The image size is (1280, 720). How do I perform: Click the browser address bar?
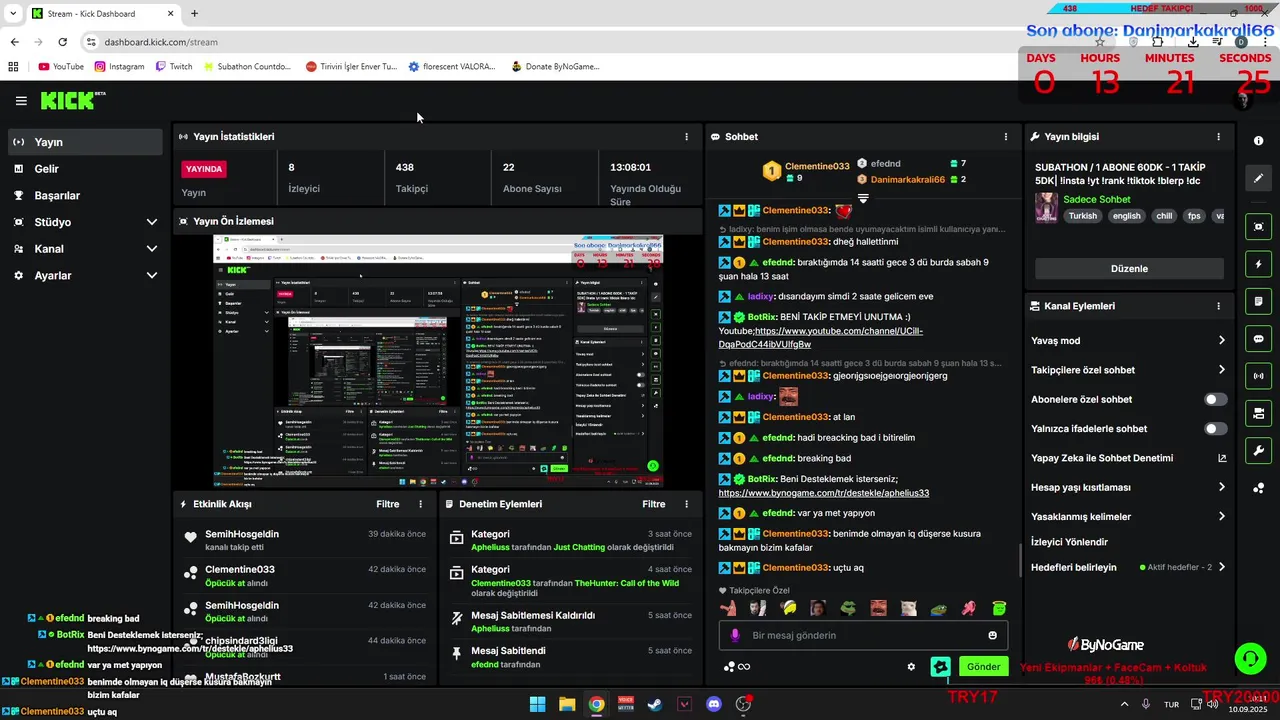580,42
